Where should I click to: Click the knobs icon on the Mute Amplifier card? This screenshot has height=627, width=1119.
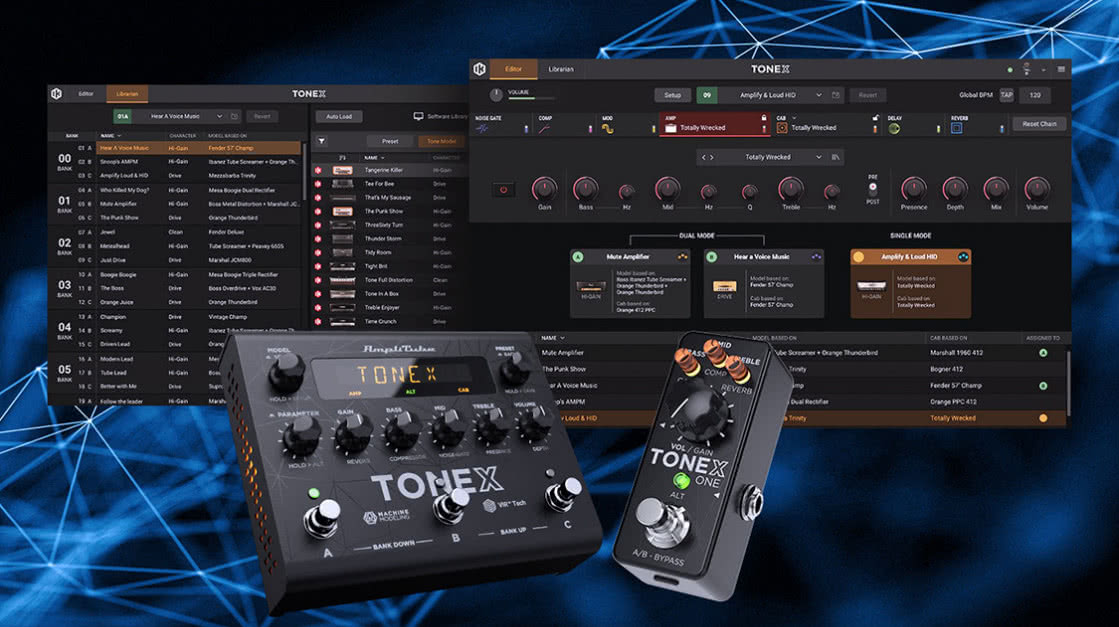(682, 257)
